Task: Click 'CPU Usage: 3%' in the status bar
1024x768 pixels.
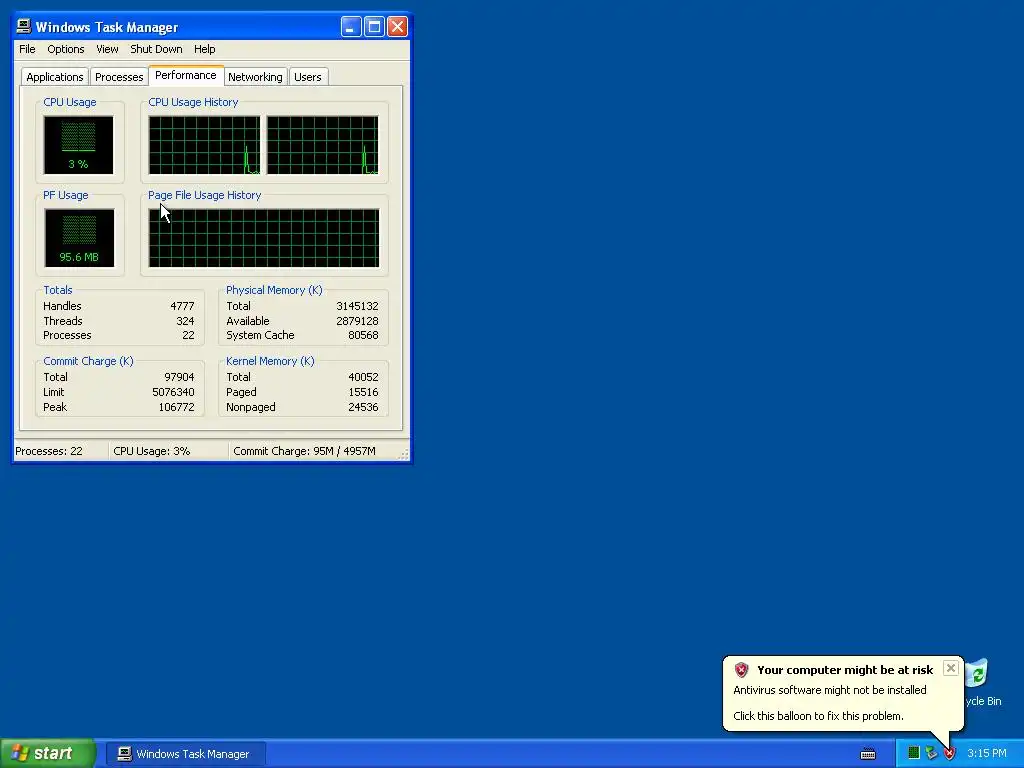Action: tap(152, 451)
